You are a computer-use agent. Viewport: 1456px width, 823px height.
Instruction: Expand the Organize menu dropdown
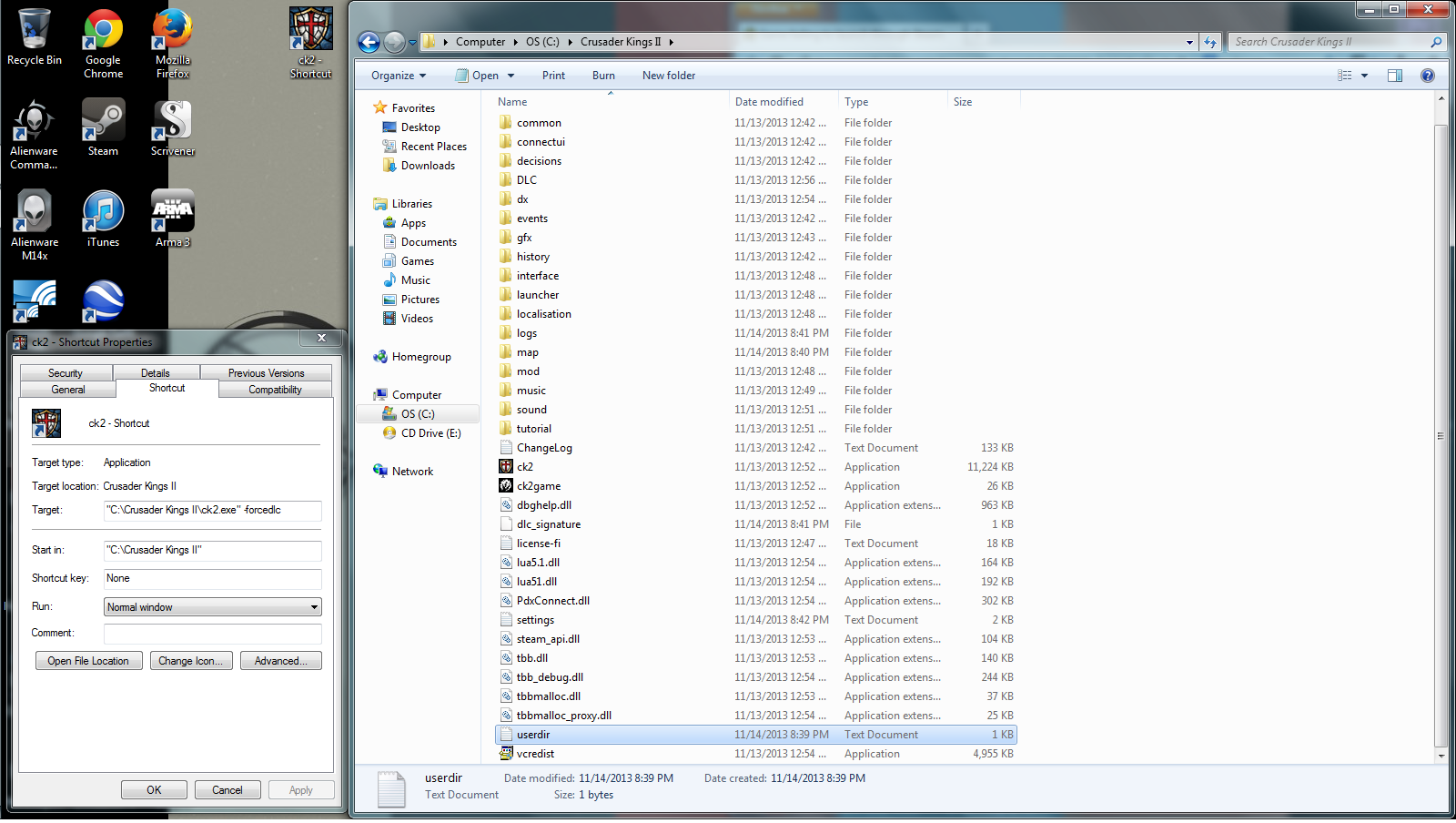click(x=399, y=76)
